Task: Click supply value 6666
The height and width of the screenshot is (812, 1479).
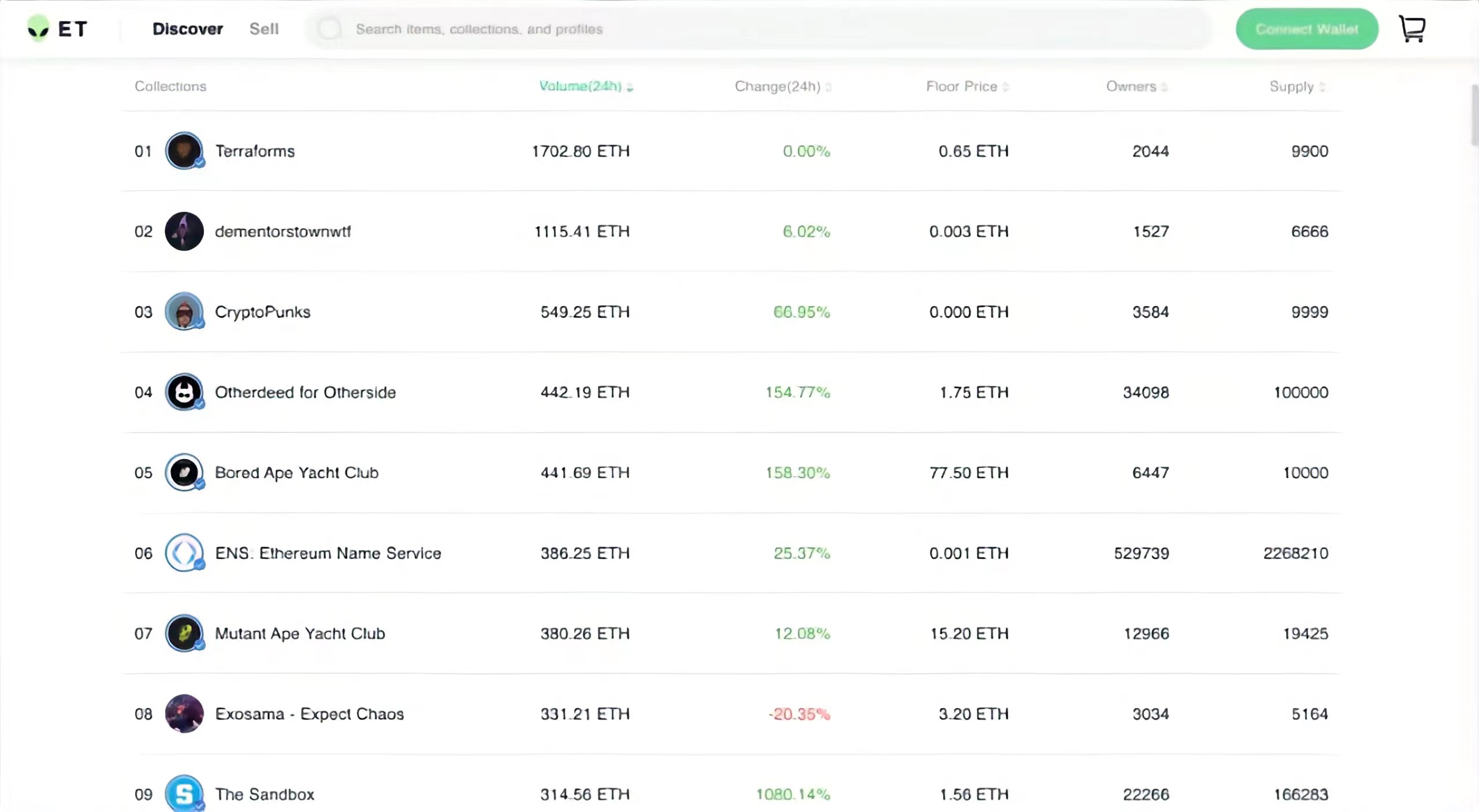Action: tap(1310, 232)
